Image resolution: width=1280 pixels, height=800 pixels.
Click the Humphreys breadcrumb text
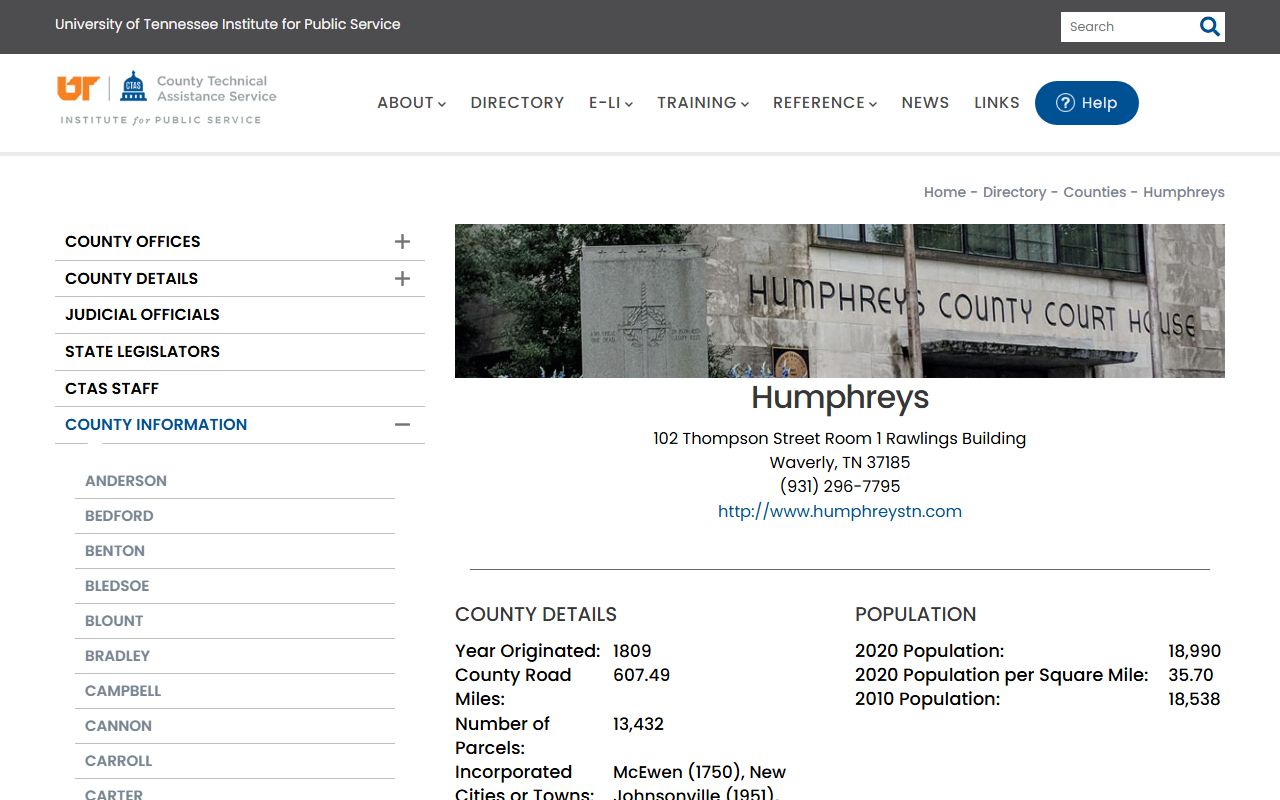click(1184, 192)
